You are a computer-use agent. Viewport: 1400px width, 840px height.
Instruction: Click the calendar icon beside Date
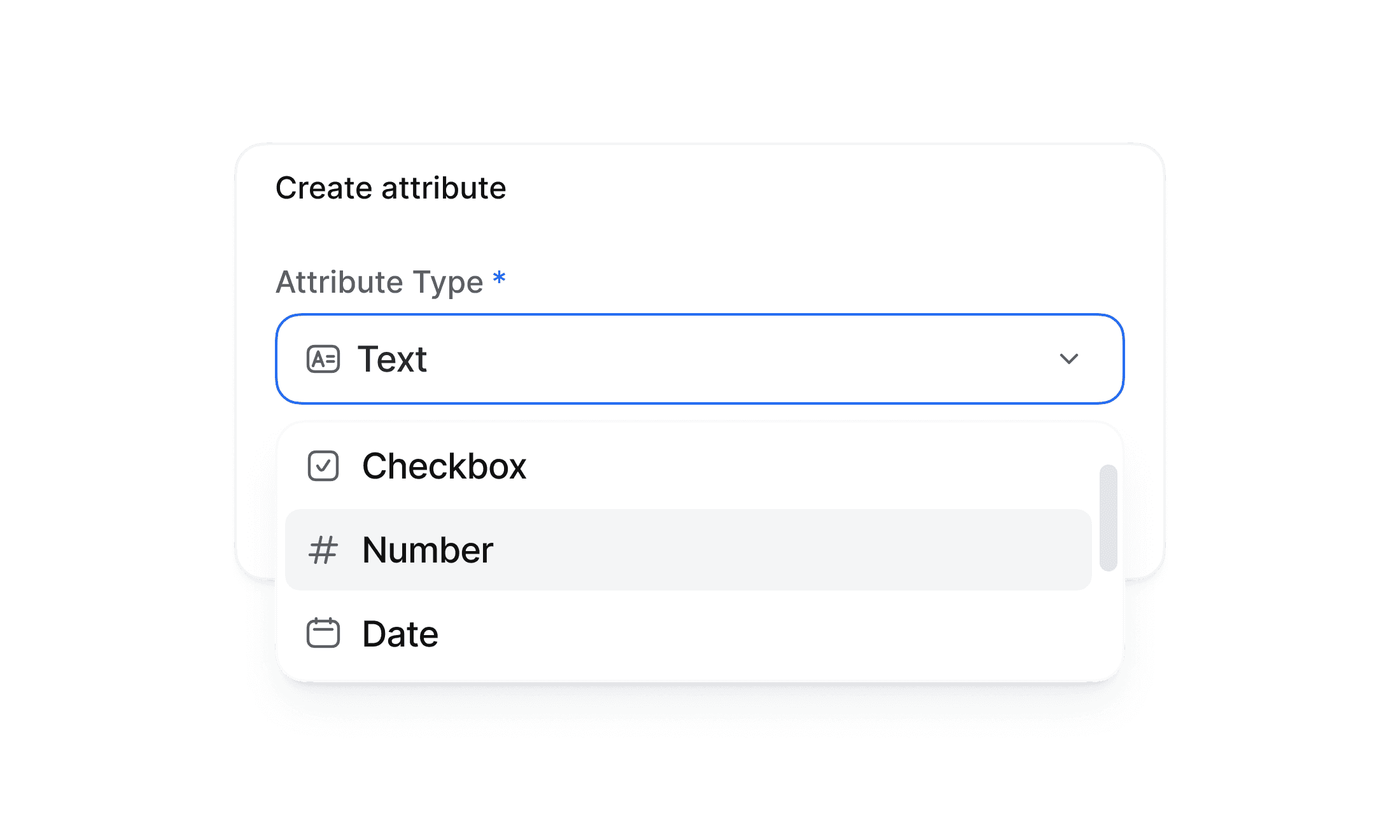pos(323,633)
